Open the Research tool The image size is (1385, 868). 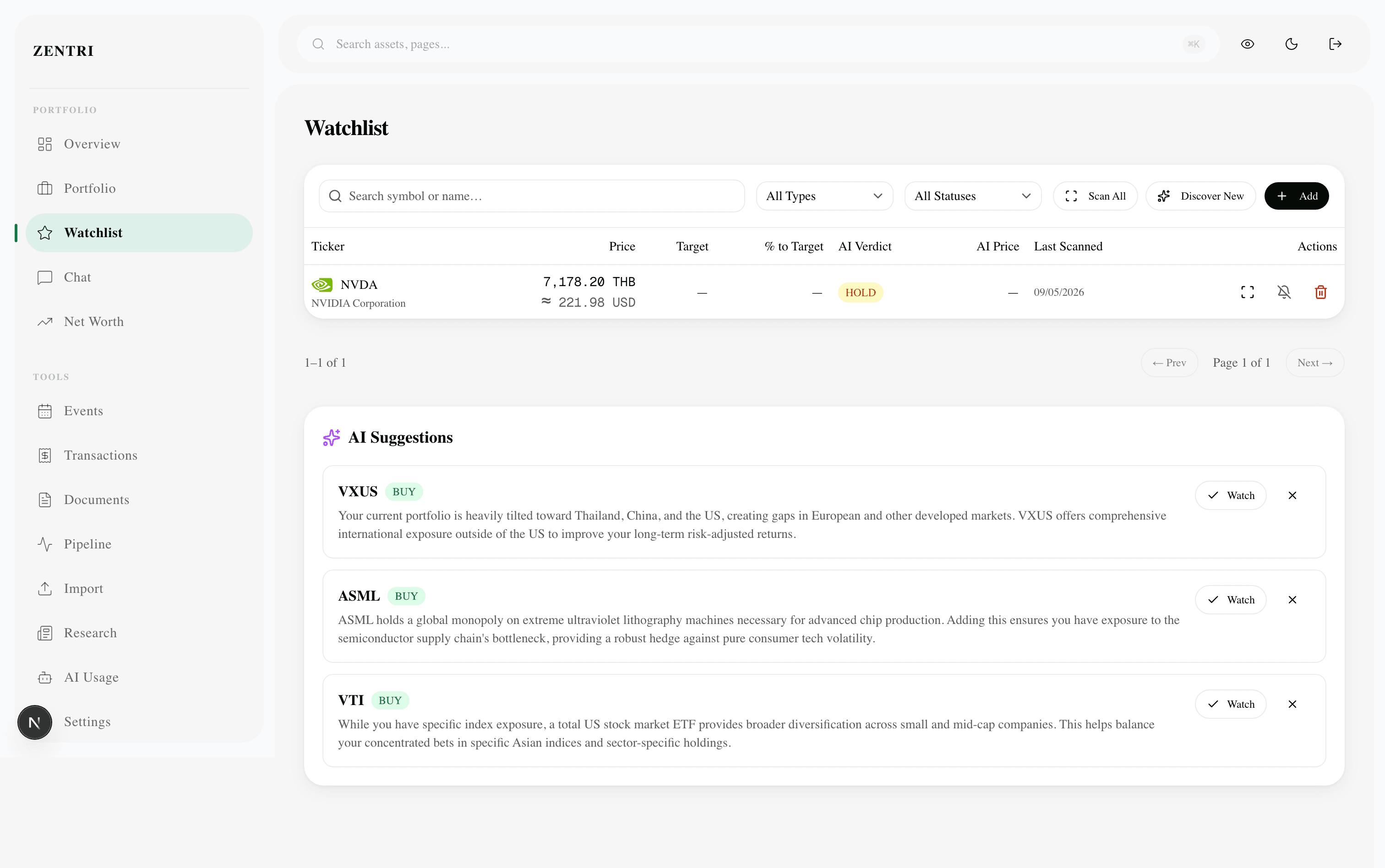pos(140,633)
